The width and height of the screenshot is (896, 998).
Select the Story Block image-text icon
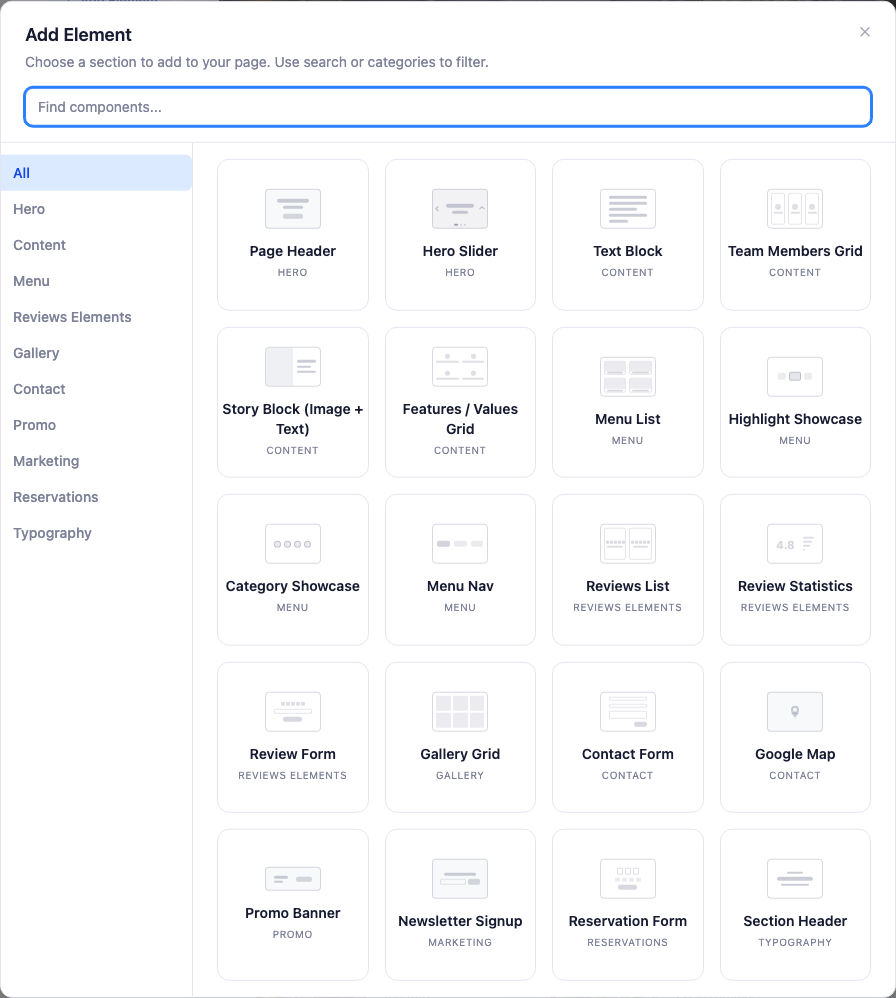coord(293,367)
